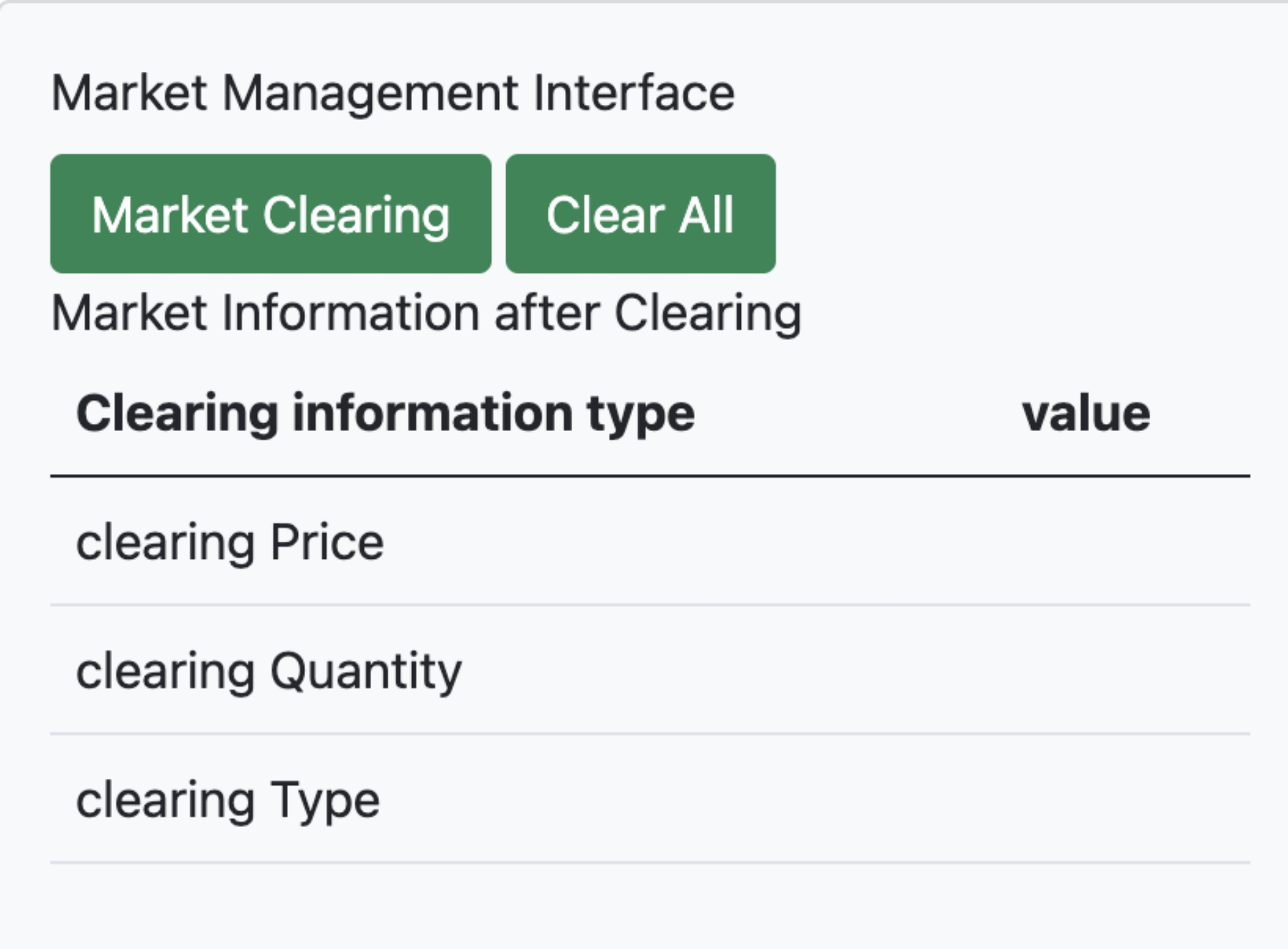Click the Clearing information type column header

[385, 413]
